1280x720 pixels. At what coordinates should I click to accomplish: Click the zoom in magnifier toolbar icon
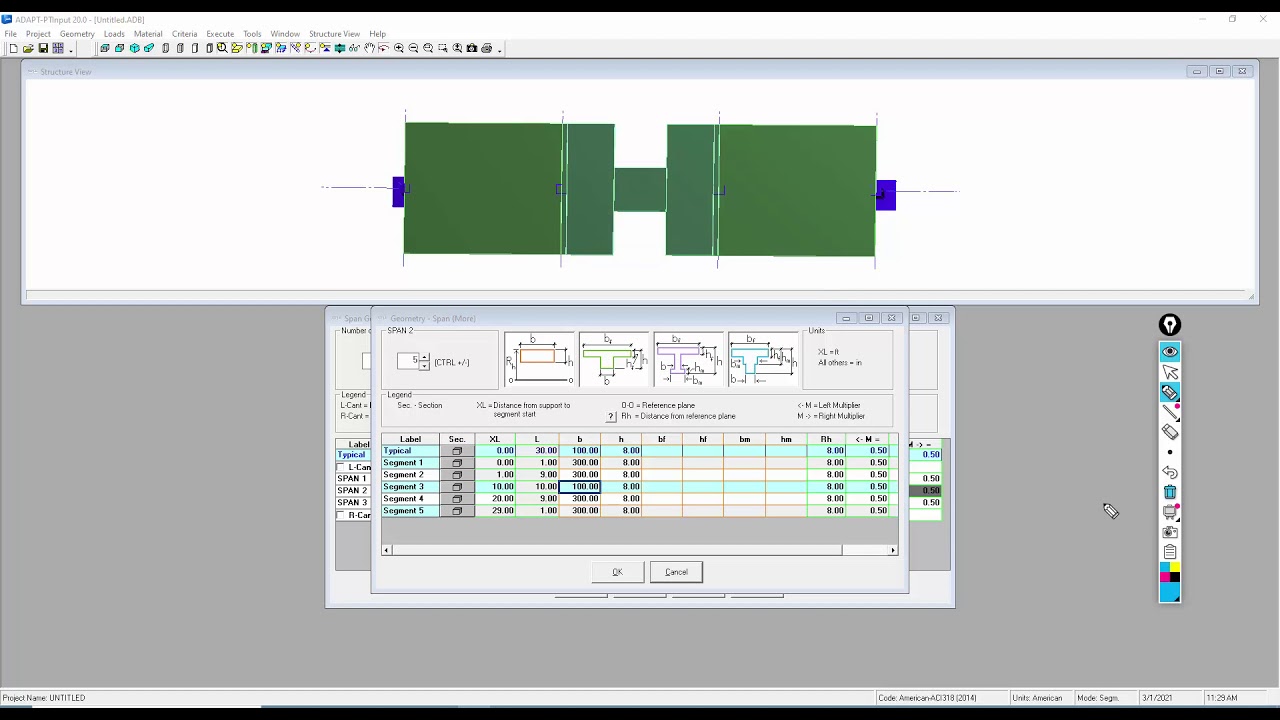coord(398,48)
